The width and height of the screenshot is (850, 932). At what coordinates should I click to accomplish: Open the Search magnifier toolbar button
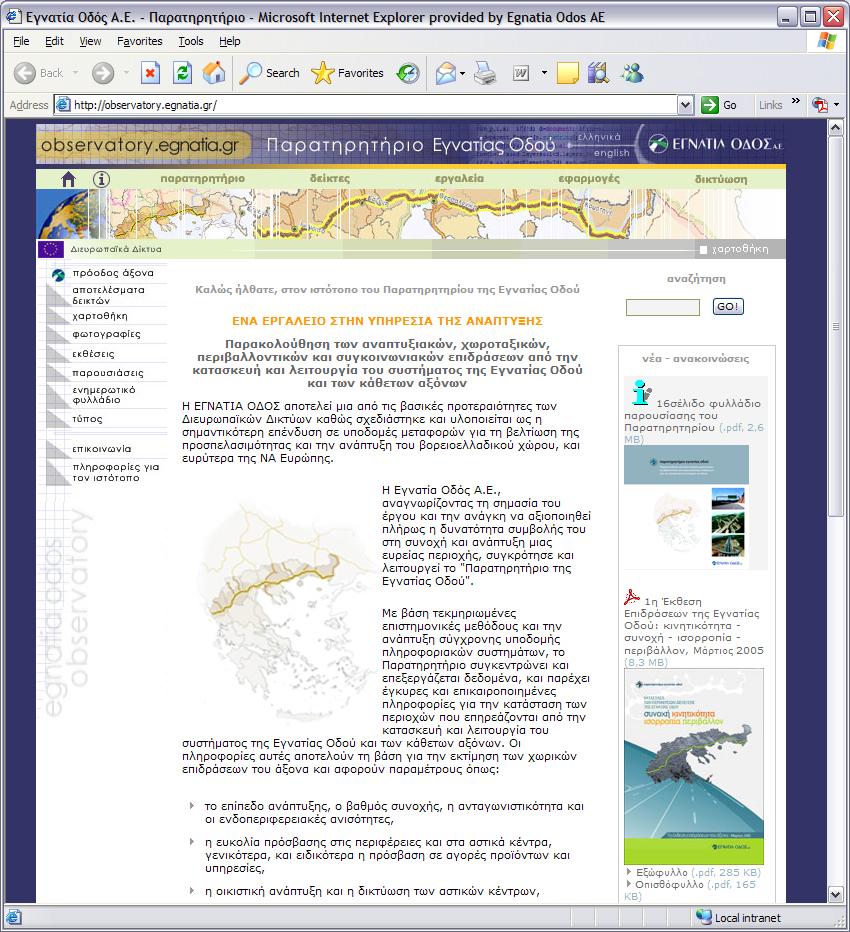click(x=269, y=73)
